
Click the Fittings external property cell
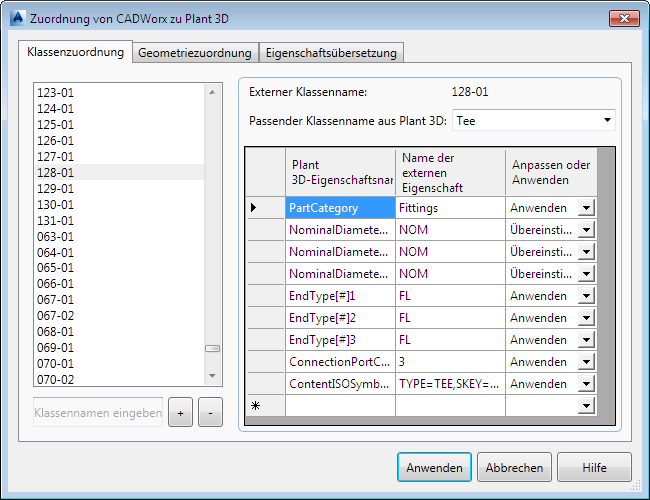[x=450, y=208]
